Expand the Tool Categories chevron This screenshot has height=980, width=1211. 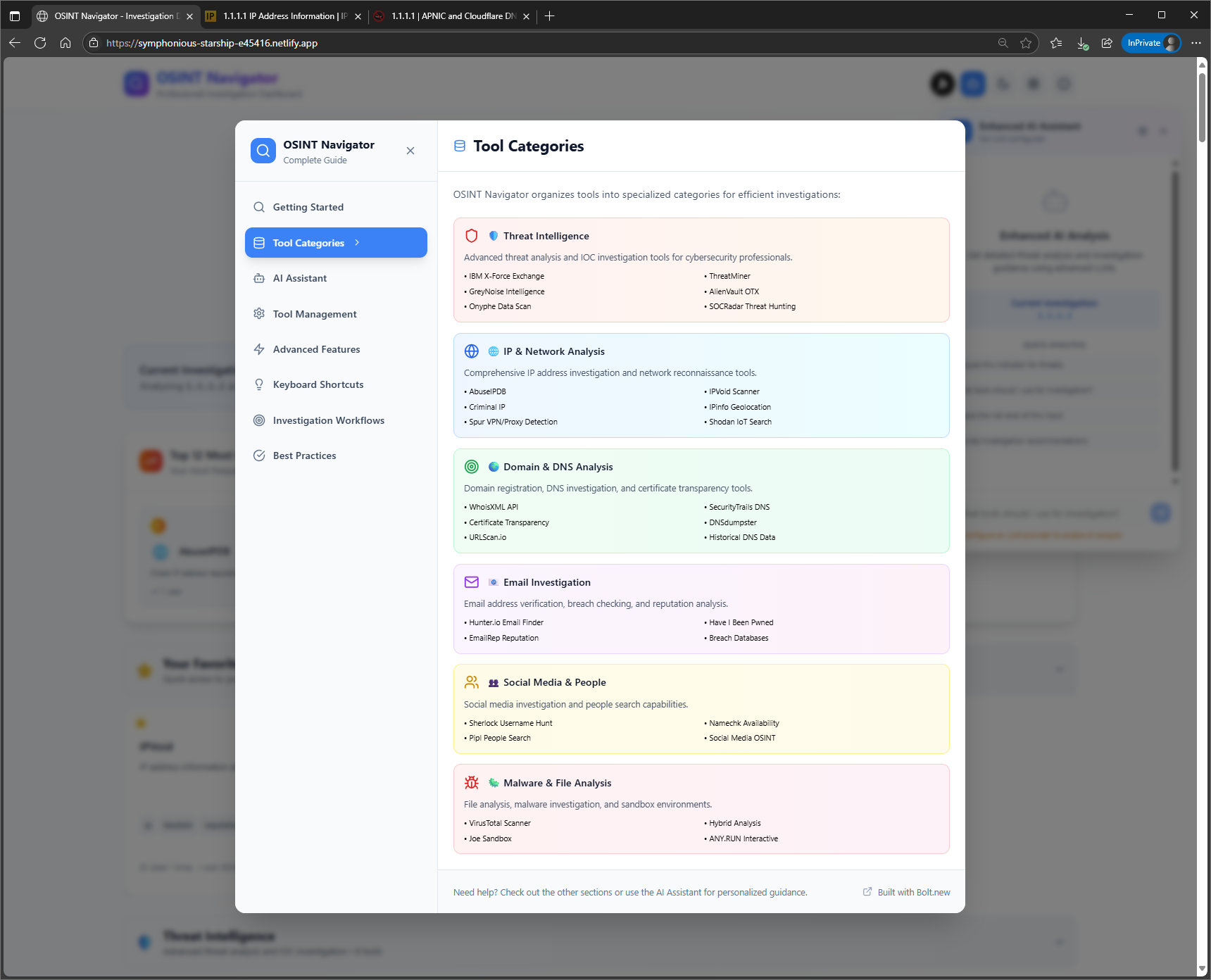(x=357, y=243)
